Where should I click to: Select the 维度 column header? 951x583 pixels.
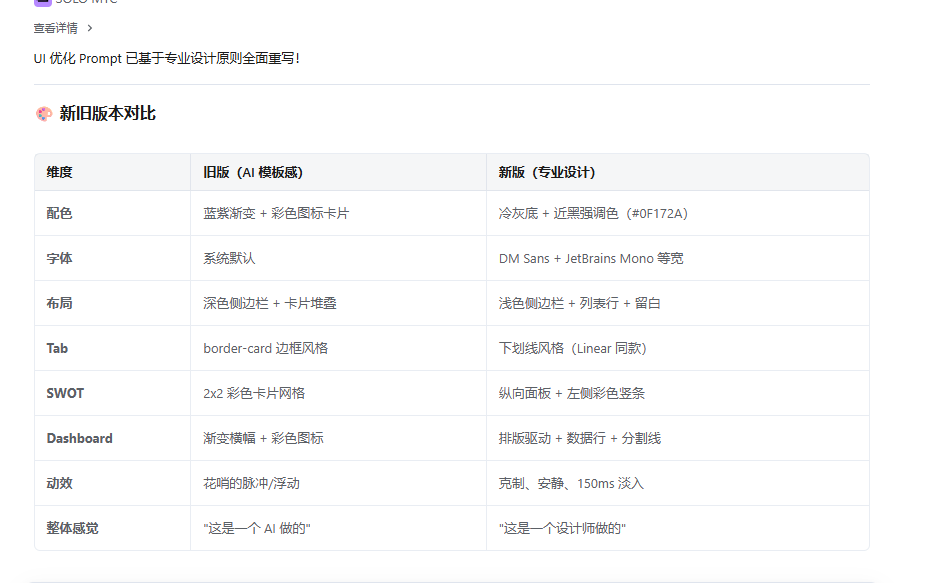click(x=59, y=172)
